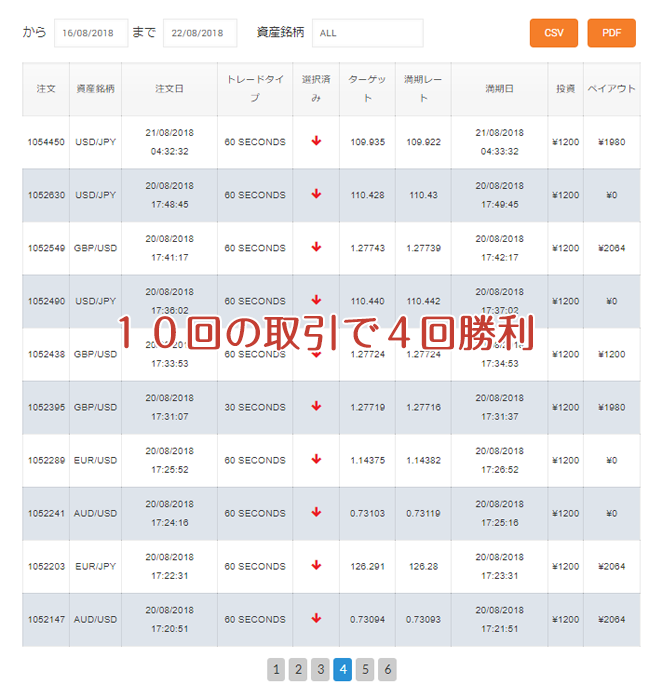Viewport: 660px width, 700px height.
Task: Click the 注文 column header
Action: click(x=46, y=89)
